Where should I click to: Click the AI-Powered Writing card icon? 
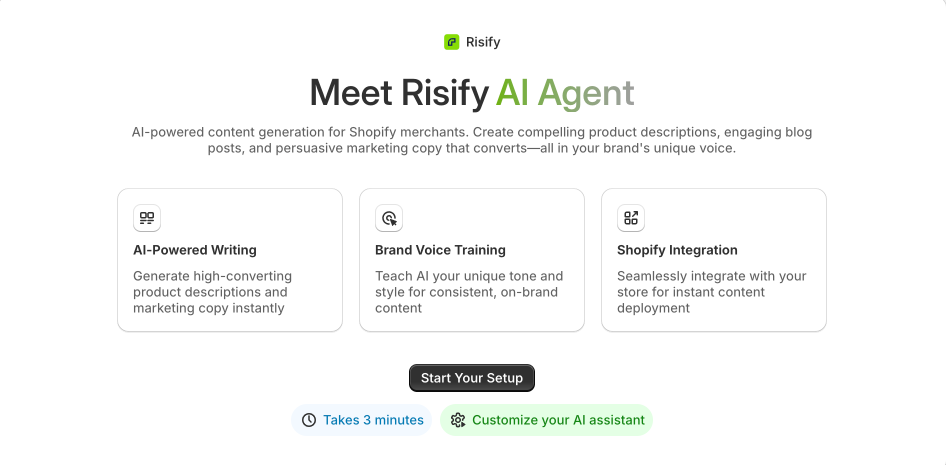point(147,218)
